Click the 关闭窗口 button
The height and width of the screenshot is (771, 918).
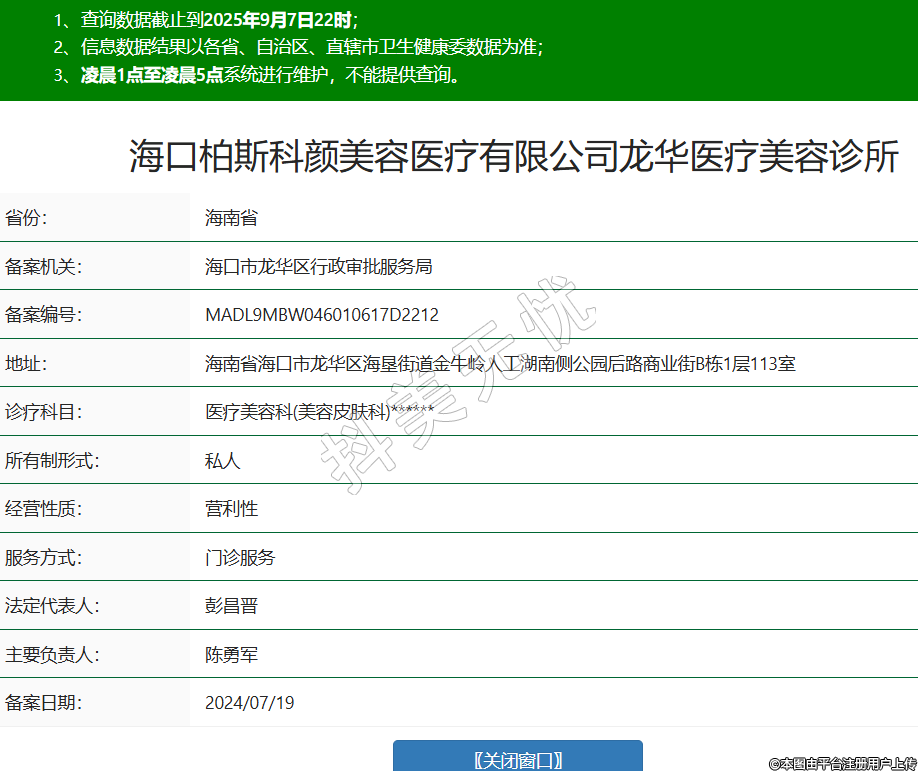[x=517, y=758]
